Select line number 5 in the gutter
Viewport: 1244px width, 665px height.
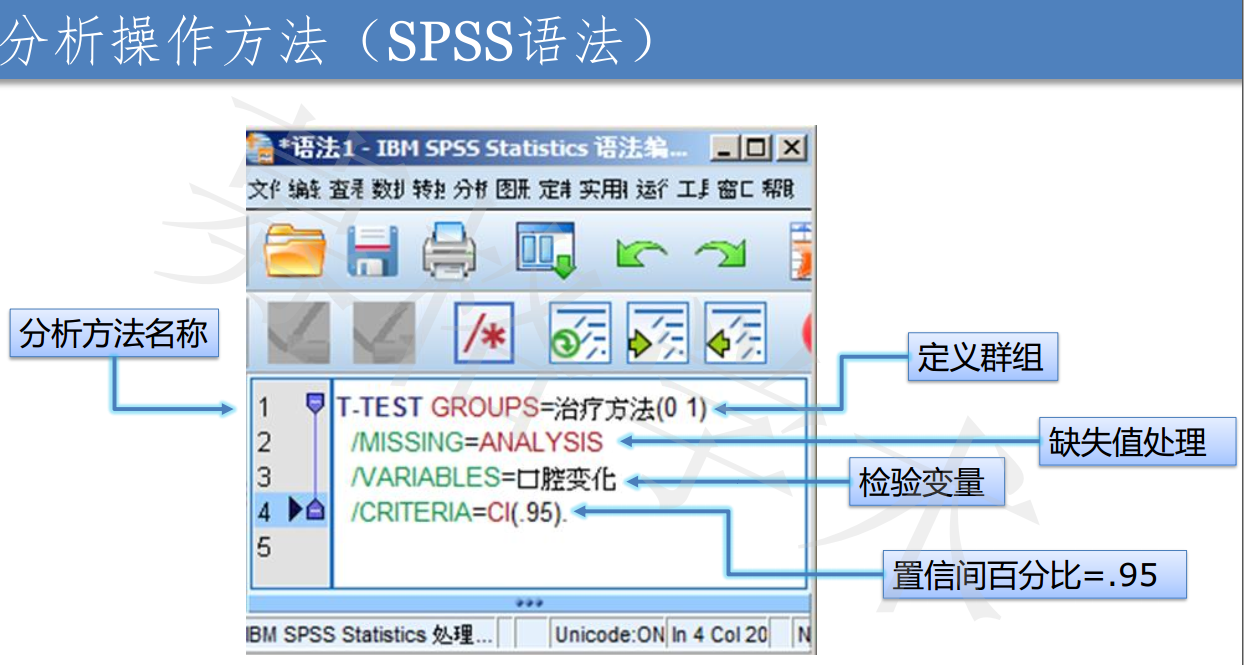coord(264,547)
